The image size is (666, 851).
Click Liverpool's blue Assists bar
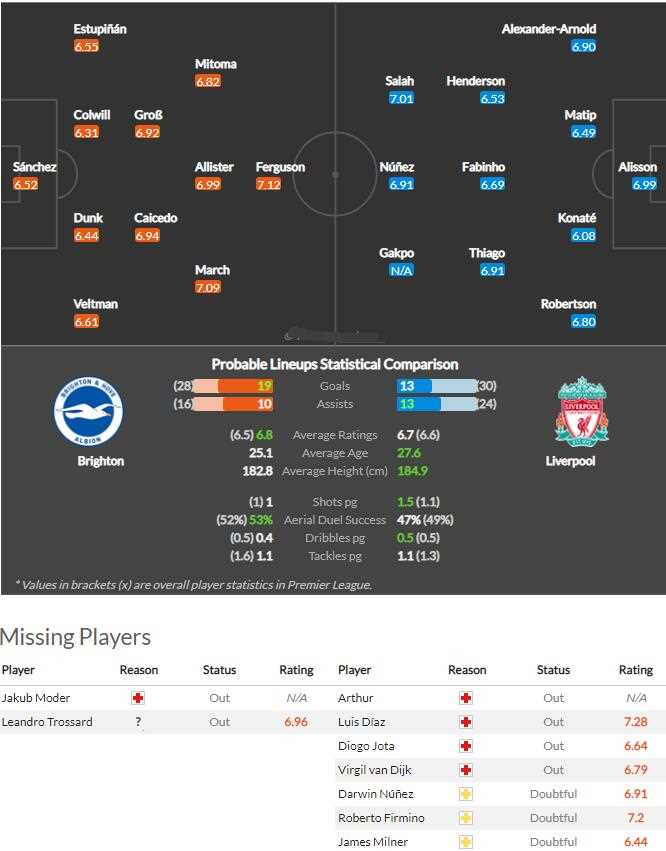click(x=418, y=404)
